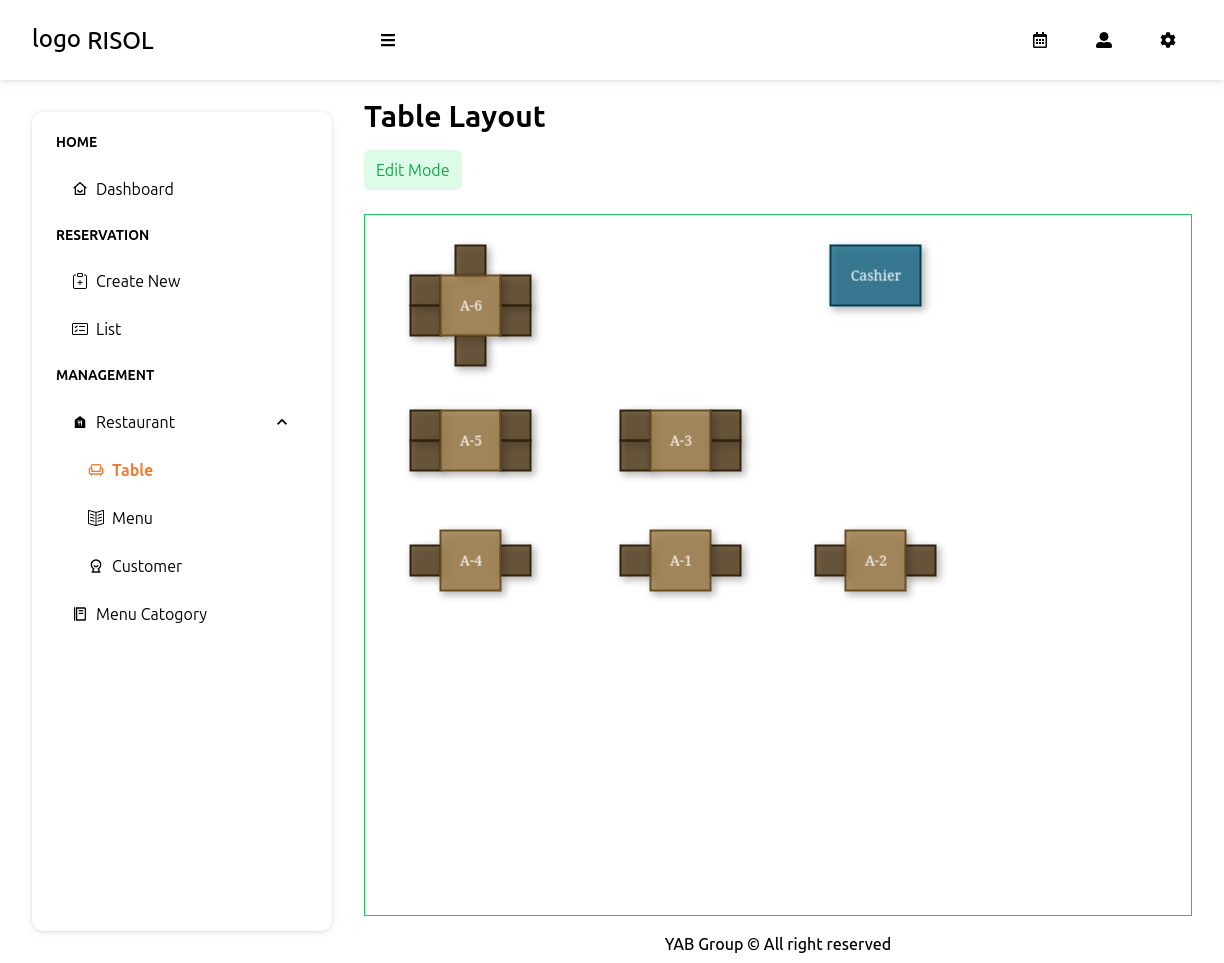Click the Restaurant building icon
The image size is (1224, 963).
79,421
